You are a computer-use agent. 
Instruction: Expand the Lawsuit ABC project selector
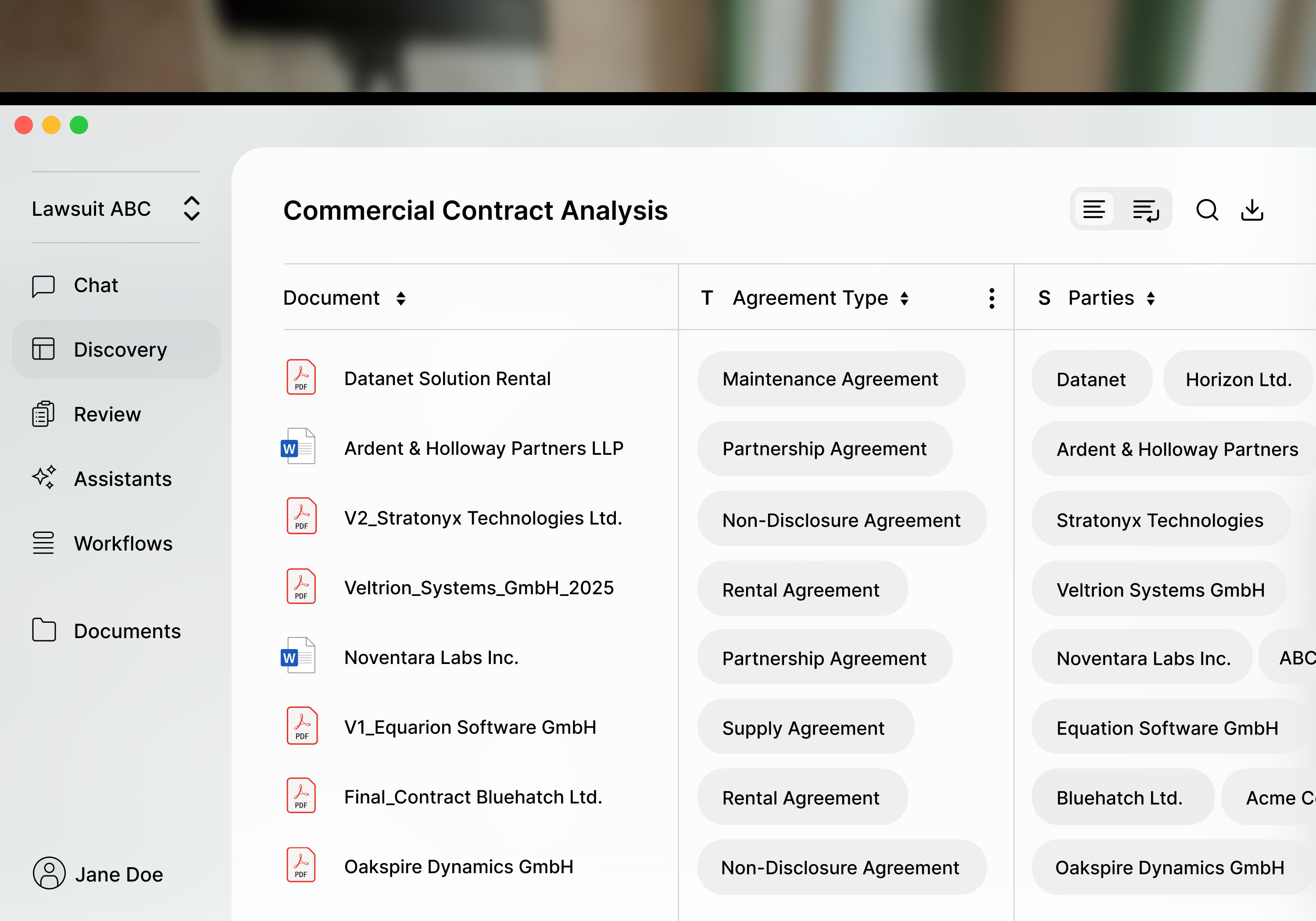tap(191, 209)
